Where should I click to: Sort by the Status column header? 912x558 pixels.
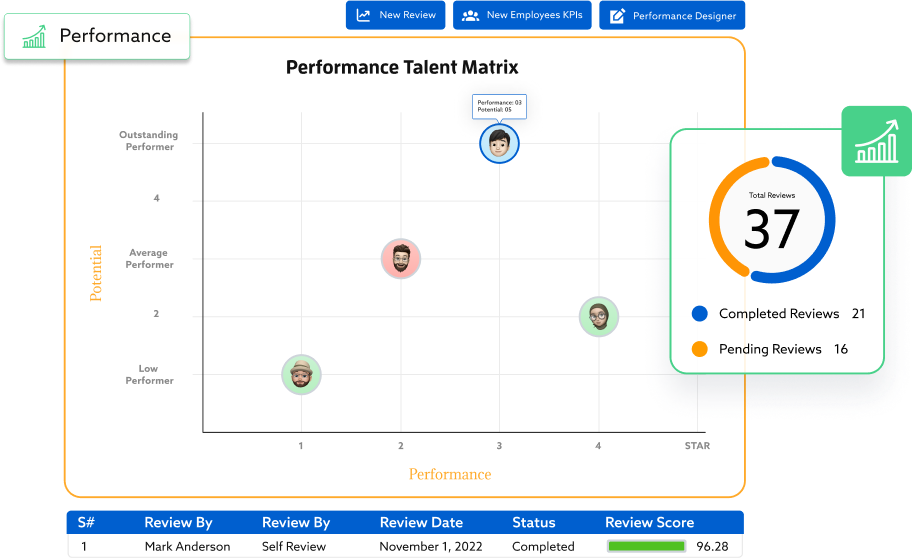tap(533, 522)
